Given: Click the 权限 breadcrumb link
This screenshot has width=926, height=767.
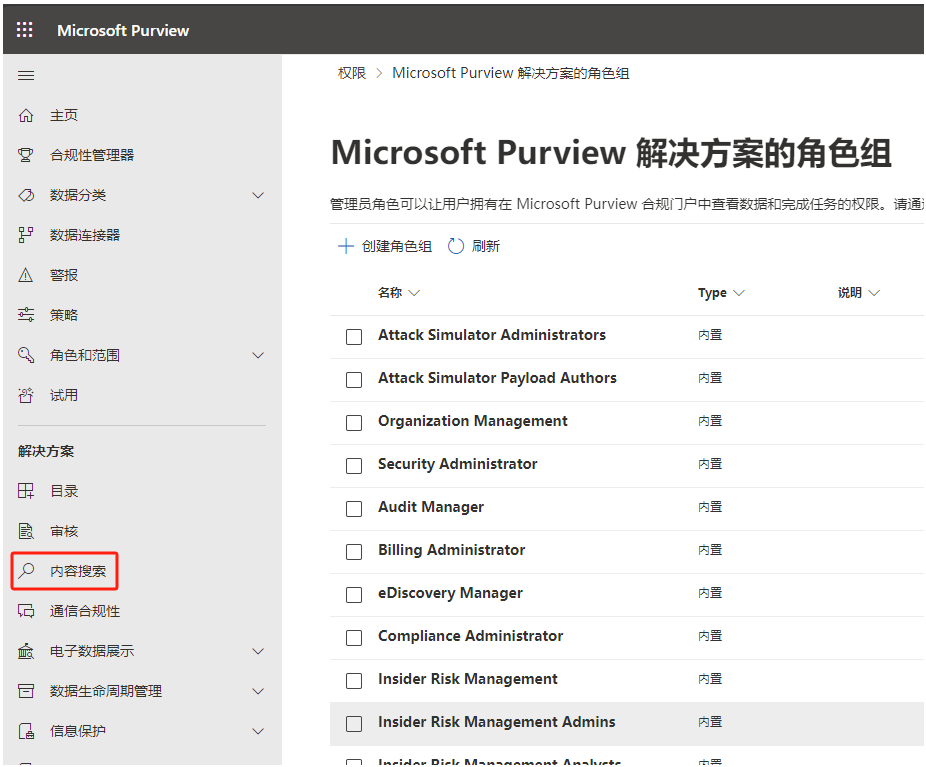Looking at the screenshot, I should pos(352,73).
